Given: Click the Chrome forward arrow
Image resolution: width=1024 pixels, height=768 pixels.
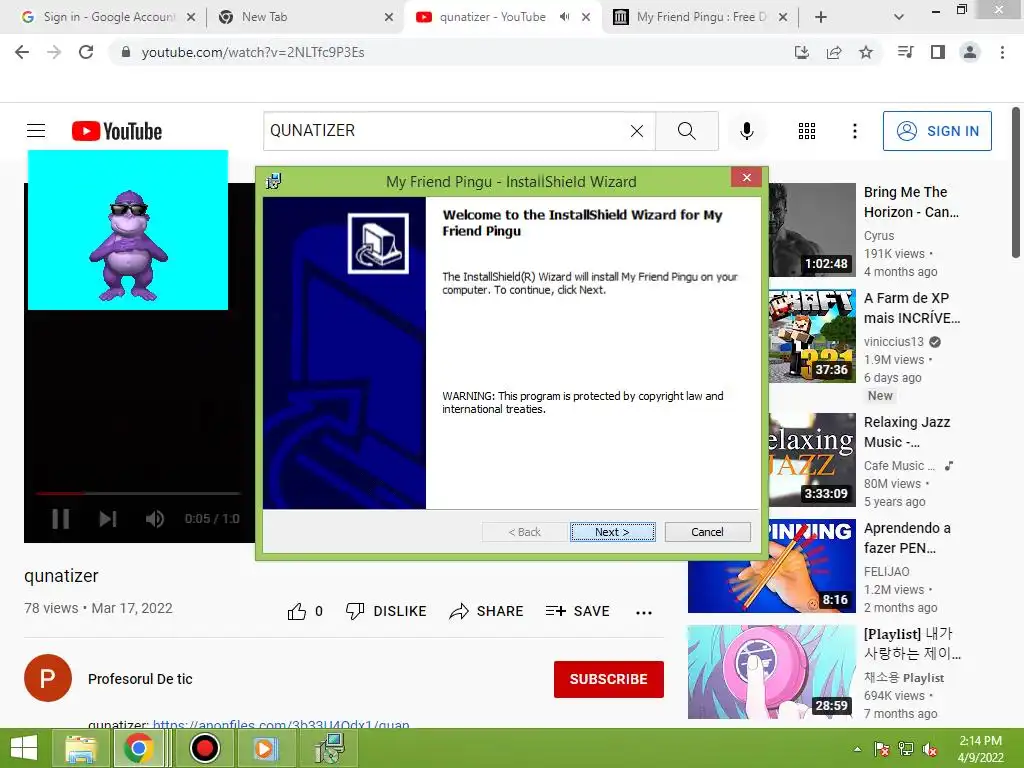Looking at the screenshot, I should pos(54,52).
